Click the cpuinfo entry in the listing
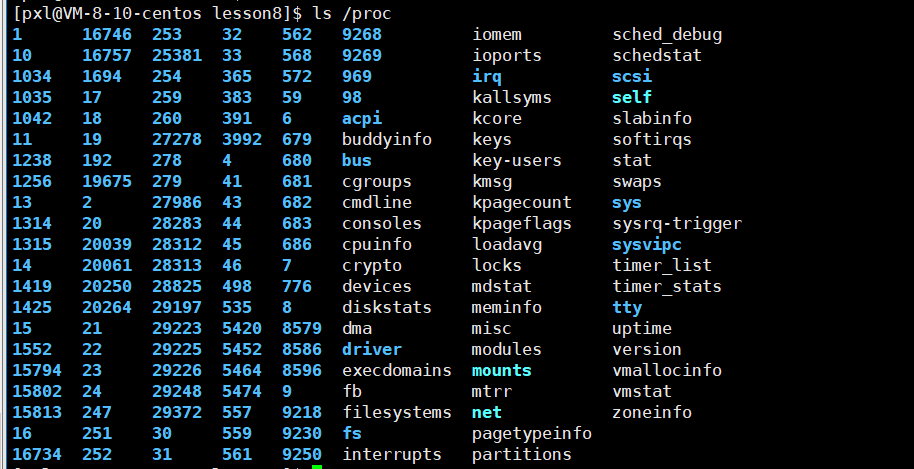The width and height of the screenshot is (914, 469). coord(377,244)
